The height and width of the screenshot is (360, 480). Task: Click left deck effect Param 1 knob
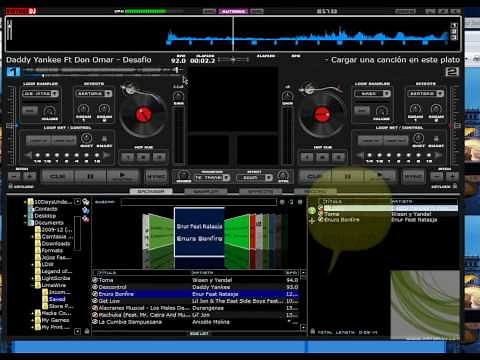(x=83, y=109)
